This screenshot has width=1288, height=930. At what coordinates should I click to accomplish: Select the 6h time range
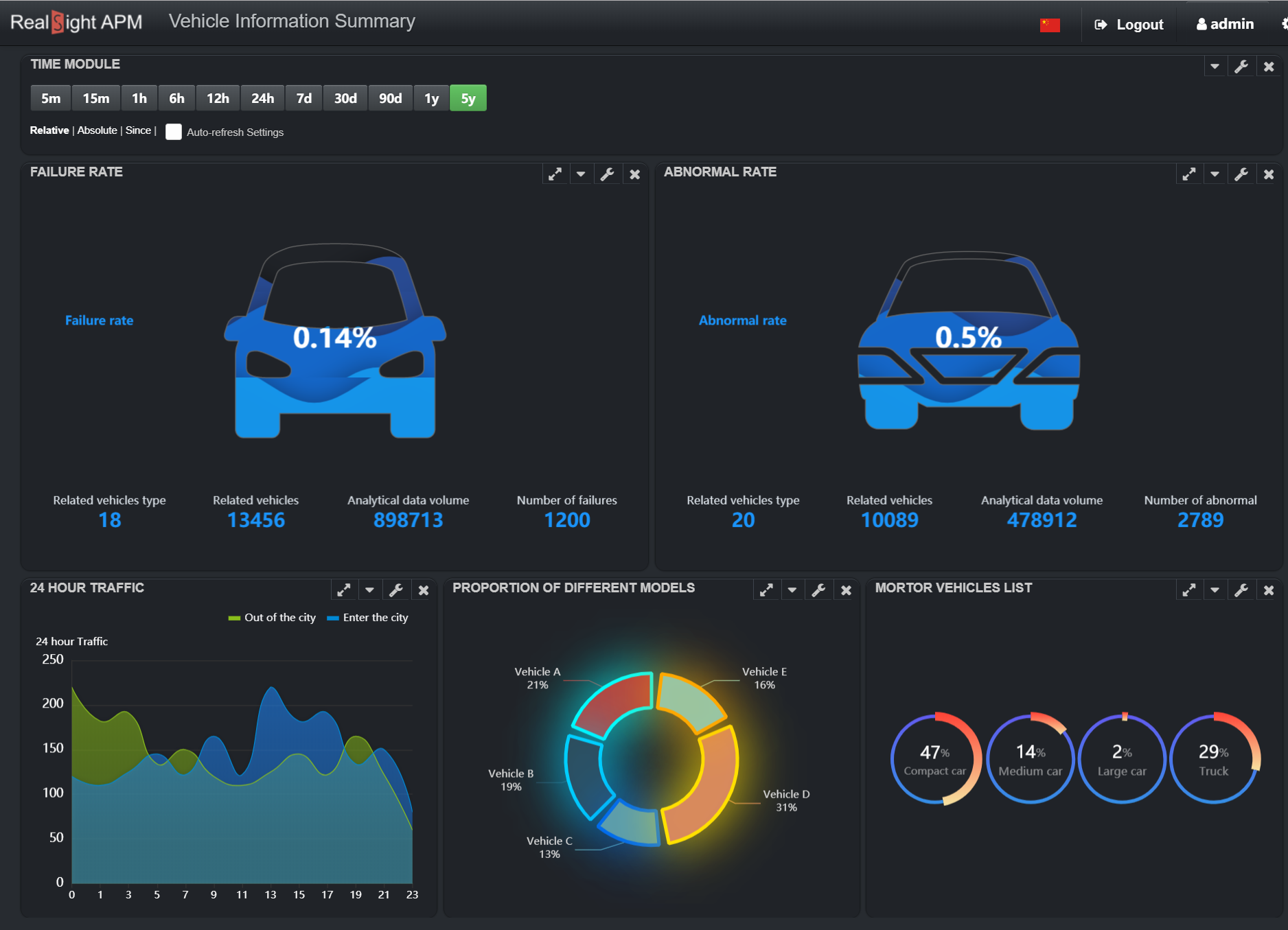(176, 98)
